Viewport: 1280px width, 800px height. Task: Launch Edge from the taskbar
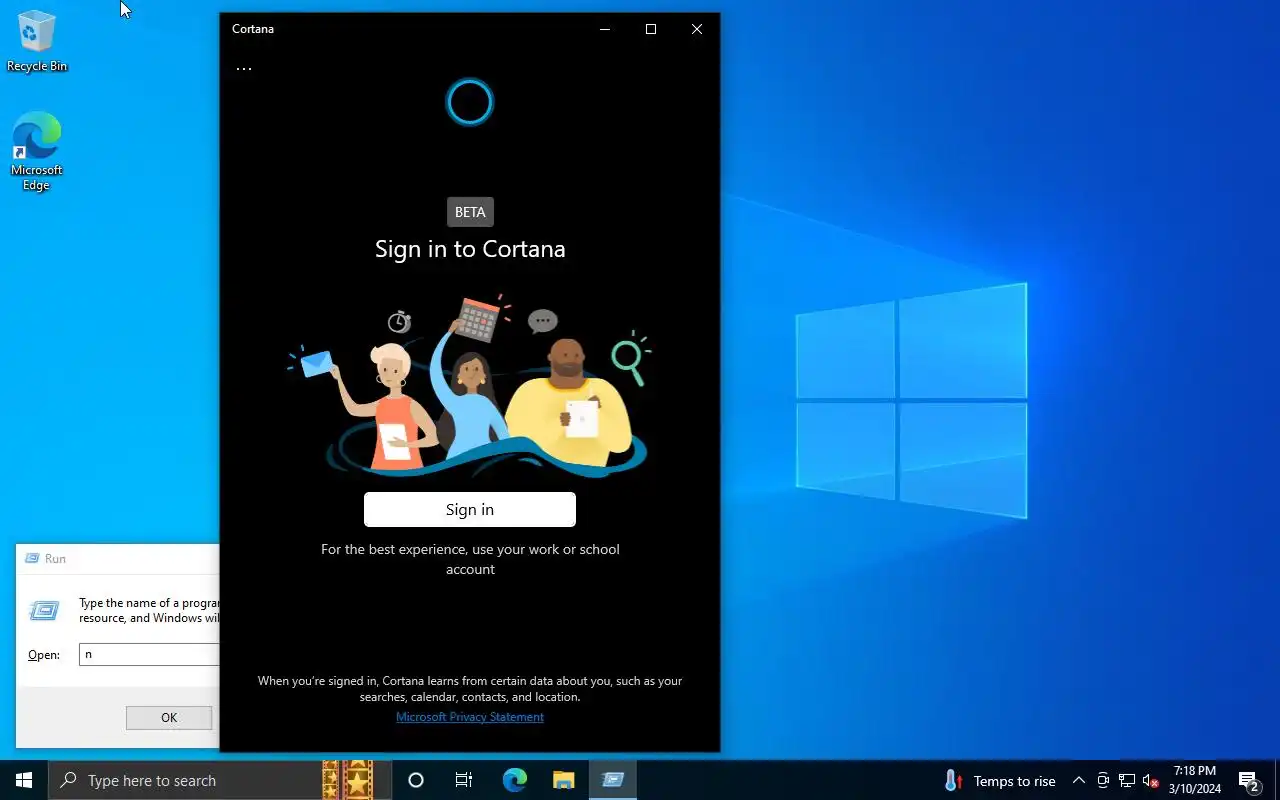tap(514, 780)
